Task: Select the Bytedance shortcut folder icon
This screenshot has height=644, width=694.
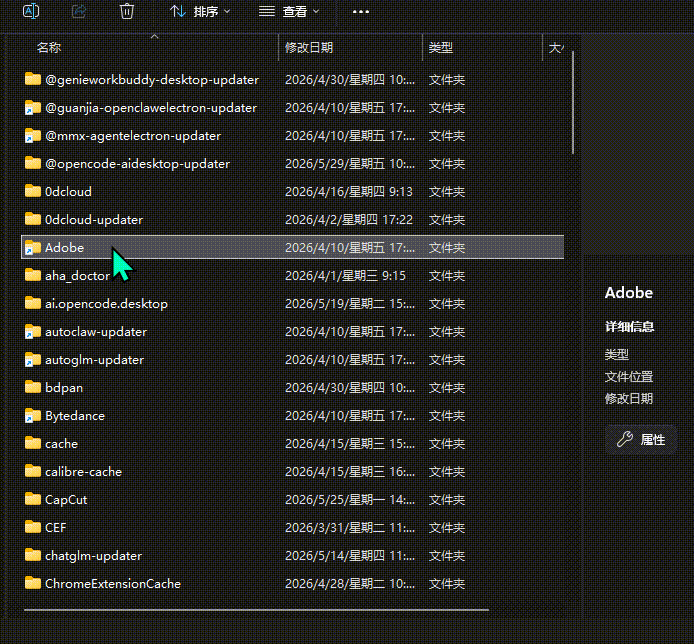Action: point(33,416)
